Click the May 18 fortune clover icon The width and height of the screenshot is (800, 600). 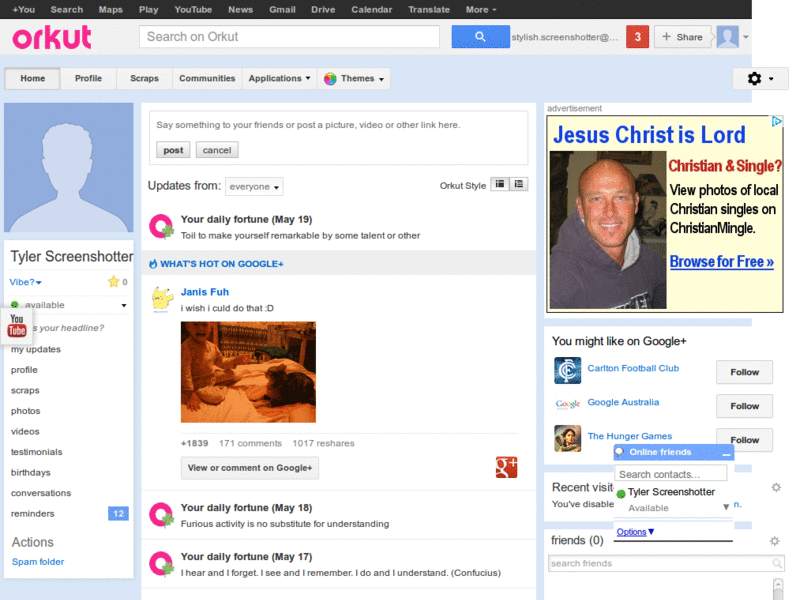[161, 515]
